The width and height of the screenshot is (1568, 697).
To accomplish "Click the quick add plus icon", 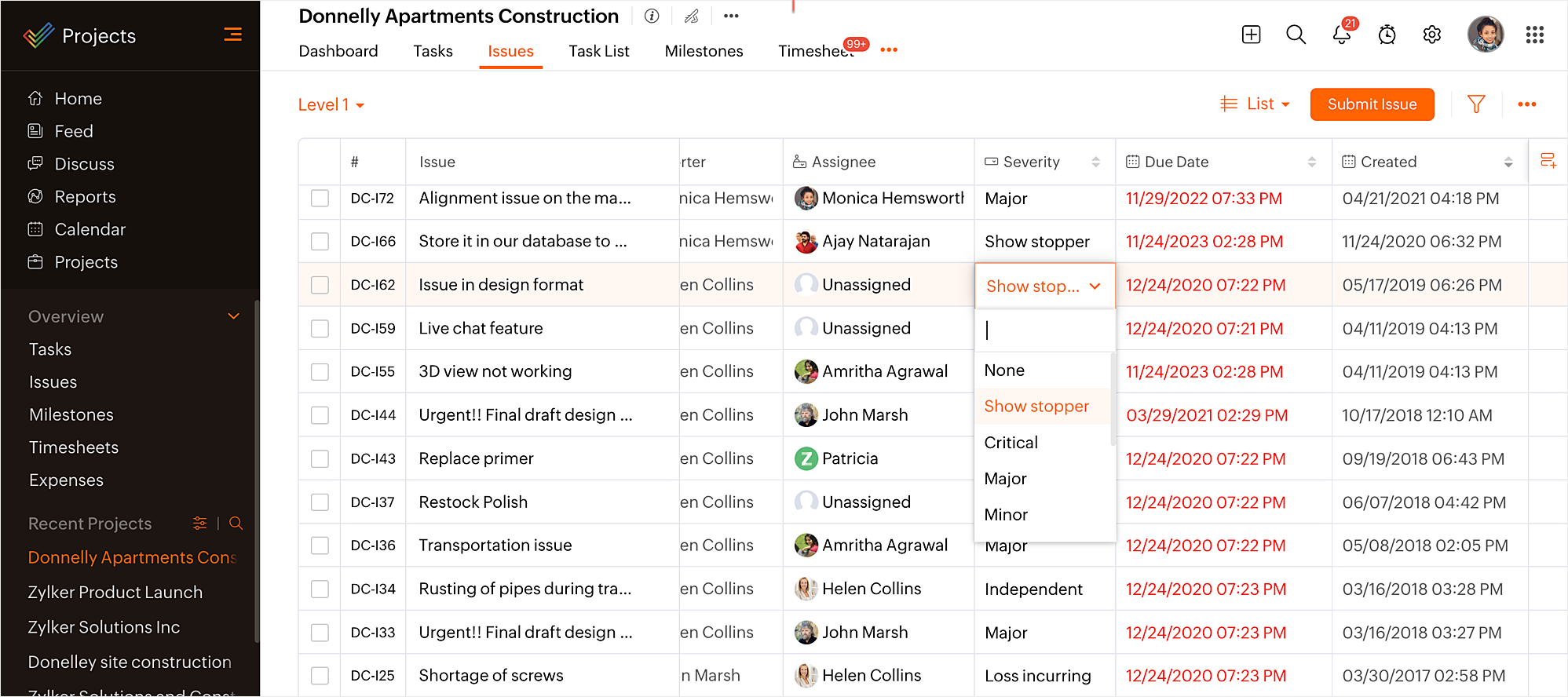I will (1251, 35).
